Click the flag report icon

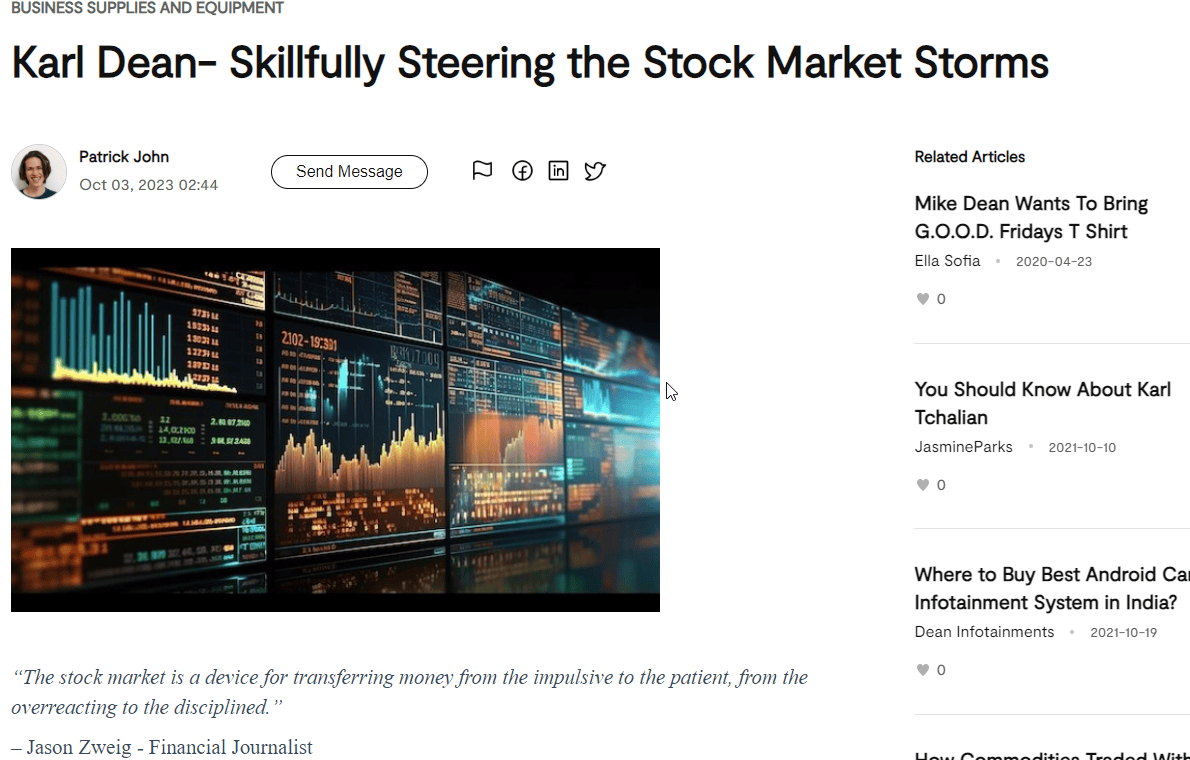click(x=482, y=171)
